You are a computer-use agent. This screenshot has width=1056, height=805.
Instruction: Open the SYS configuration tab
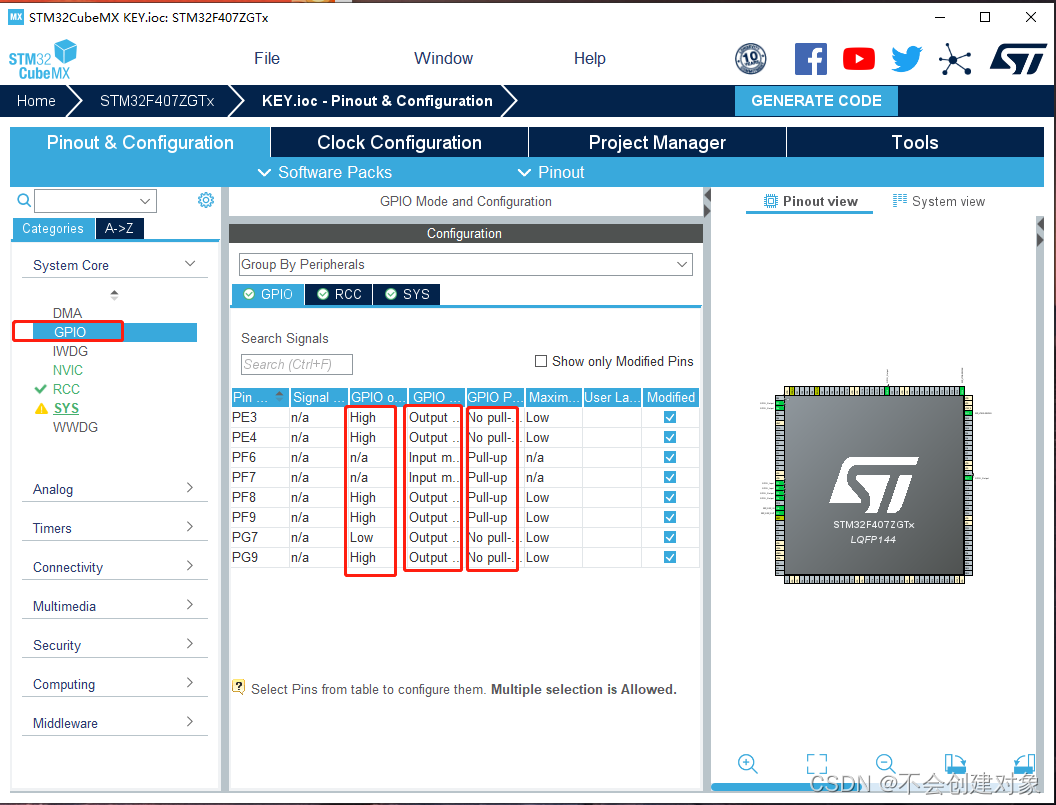pyautogui.click(x=407, y=294)
